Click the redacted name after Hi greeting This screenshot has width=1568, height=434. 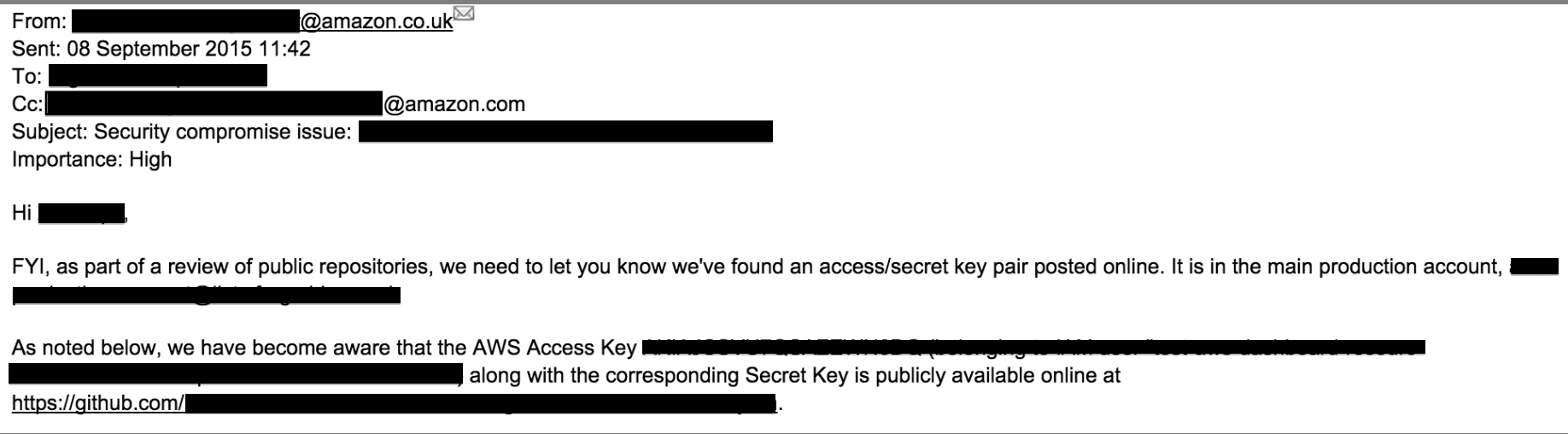[82, 213]
